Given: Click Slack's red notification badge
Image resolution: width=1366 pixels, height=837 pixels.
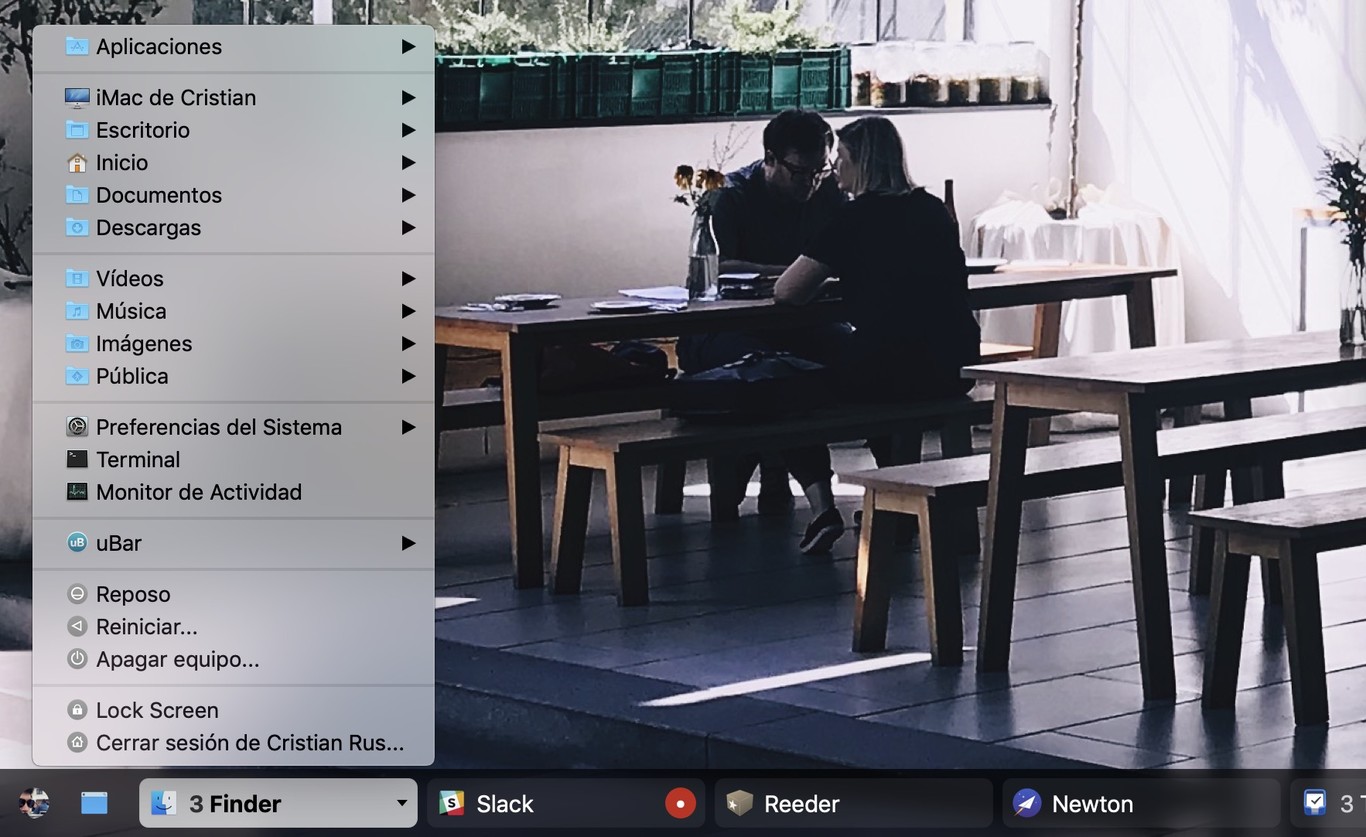Looking at the screenshot, I should (x=681, y=803).
